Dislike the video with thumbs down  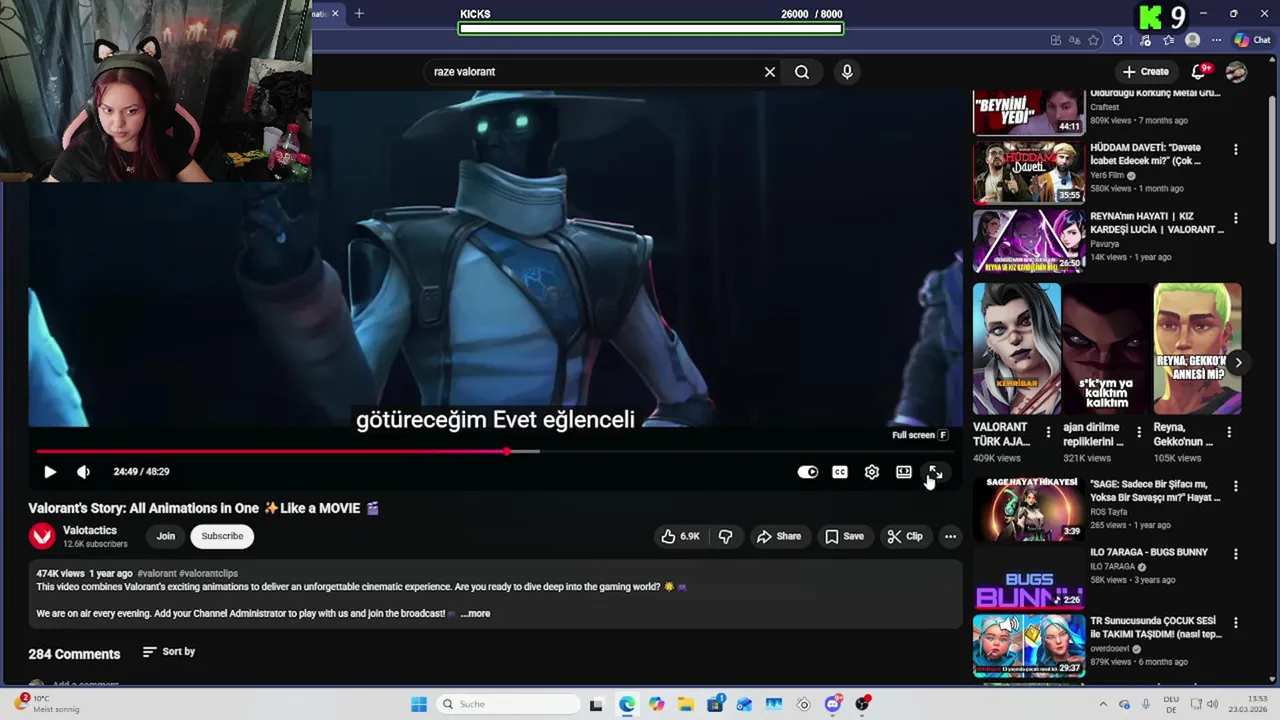726,536
